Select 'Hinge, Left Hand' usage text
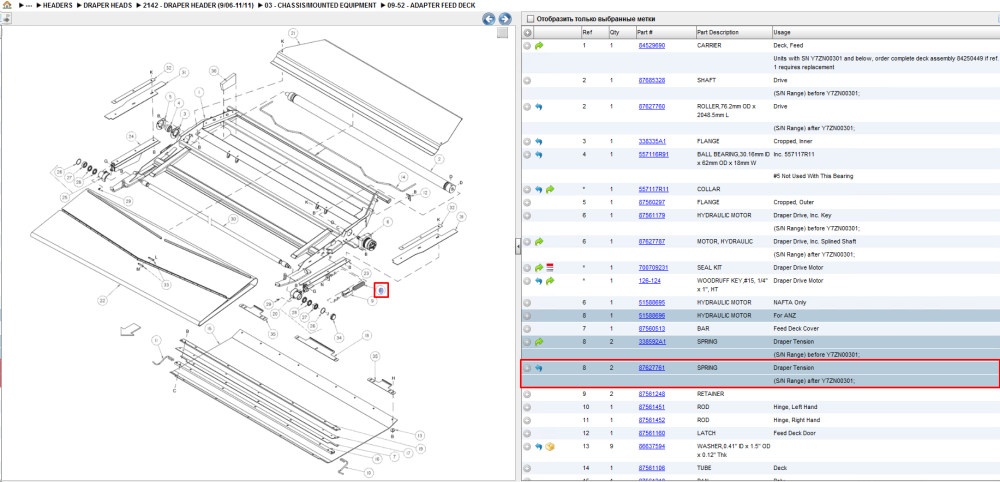1000x482 pixels. coord(796,407)
